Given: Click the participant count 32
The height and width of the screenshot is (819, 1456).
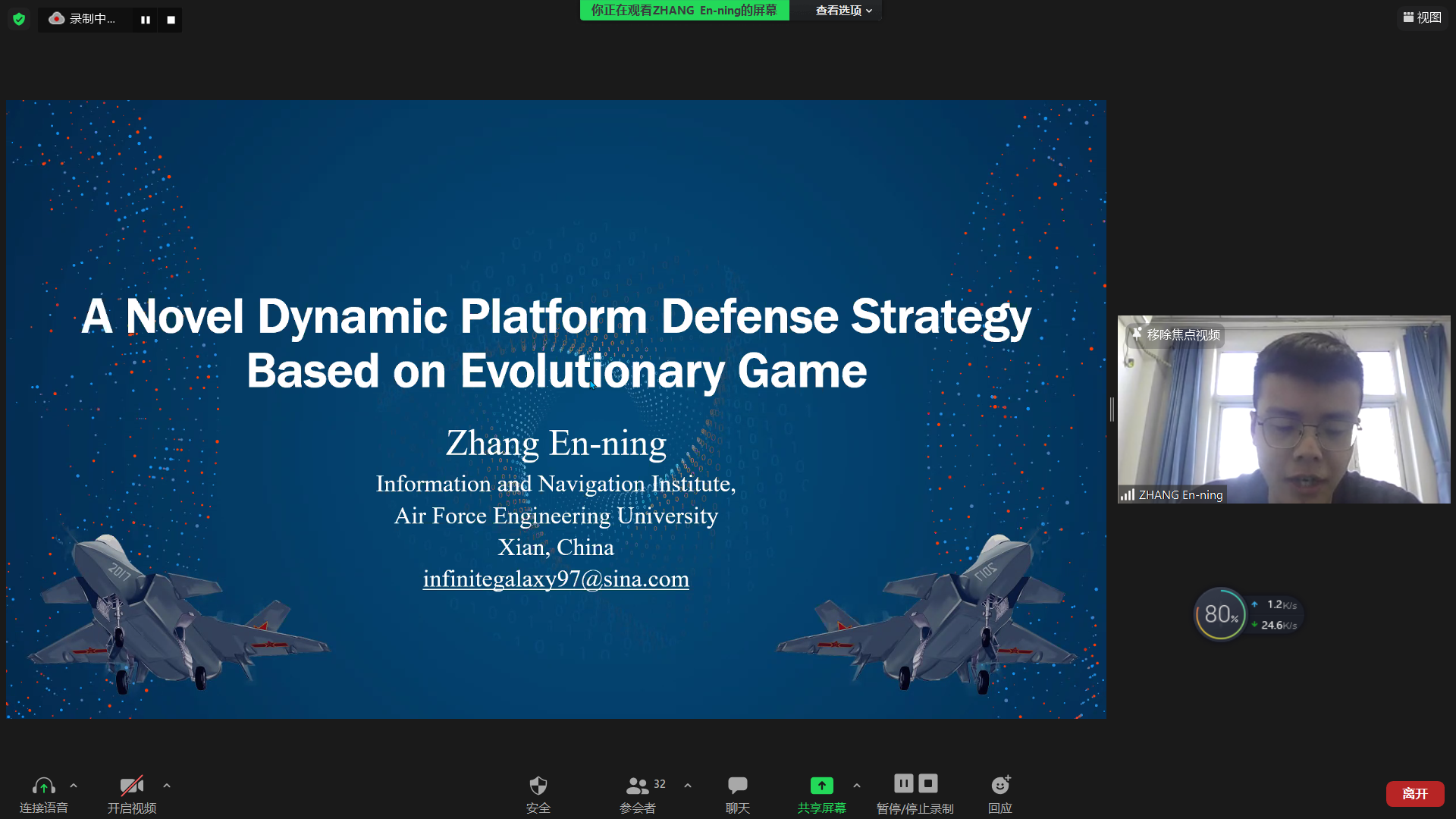Looking at the screenshot, I should click(x=660, y=784).
